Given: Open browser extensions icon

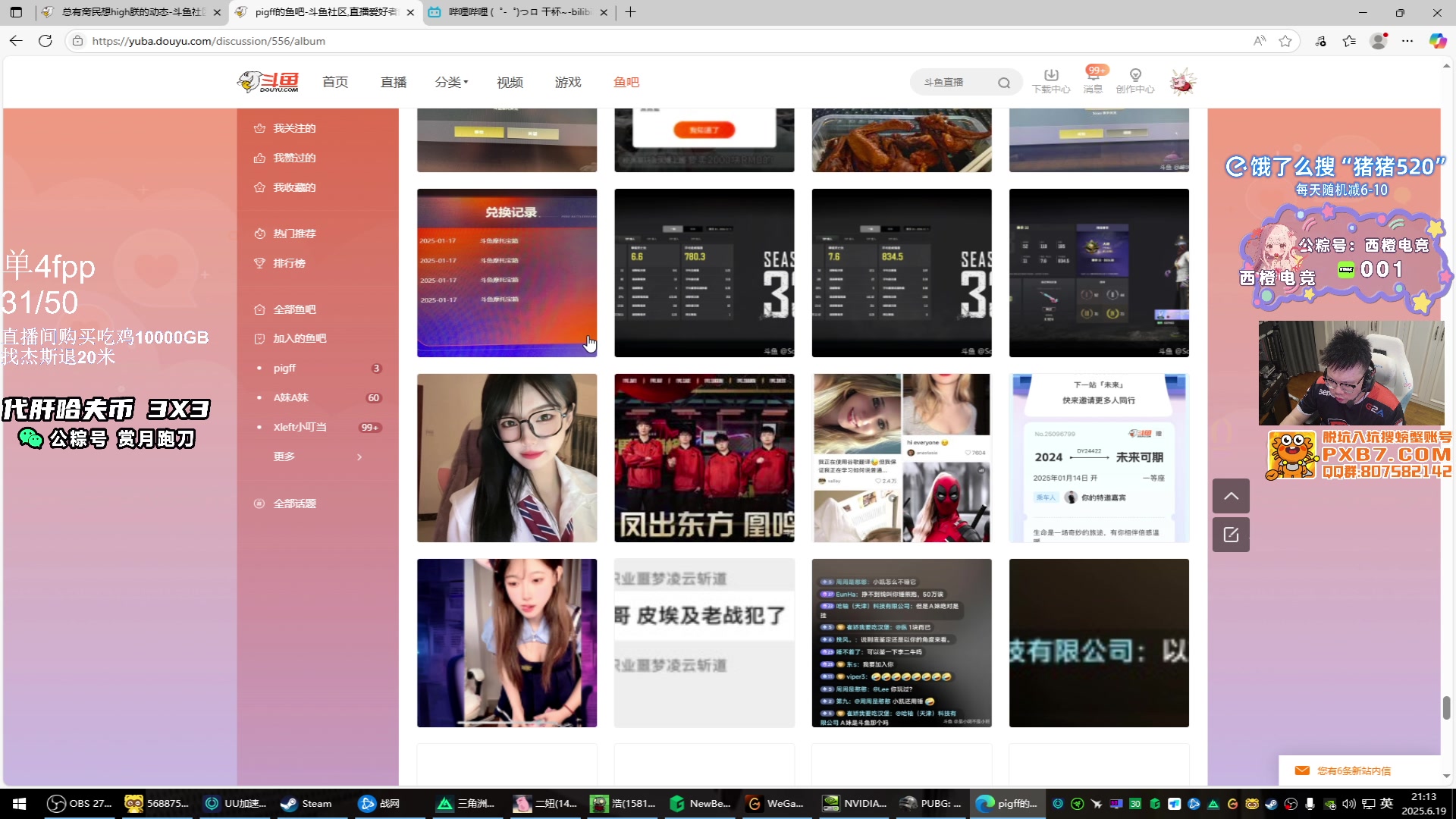Looking at the screenshot, I should pos(1320,41).
